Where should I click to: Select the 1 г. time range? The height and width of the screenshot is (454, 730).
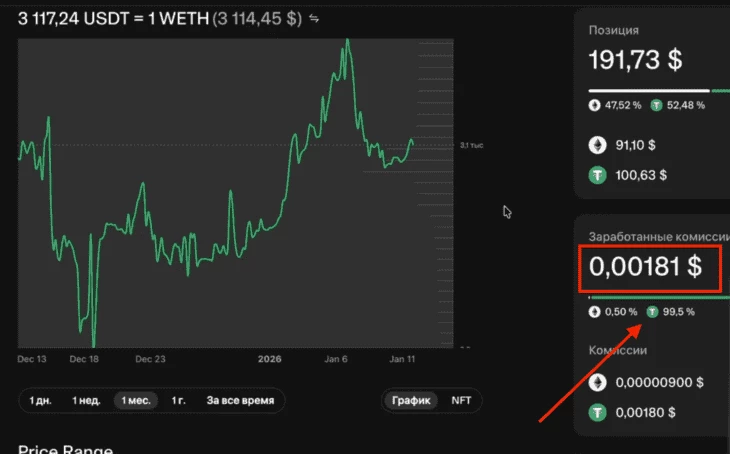(179, 400)
